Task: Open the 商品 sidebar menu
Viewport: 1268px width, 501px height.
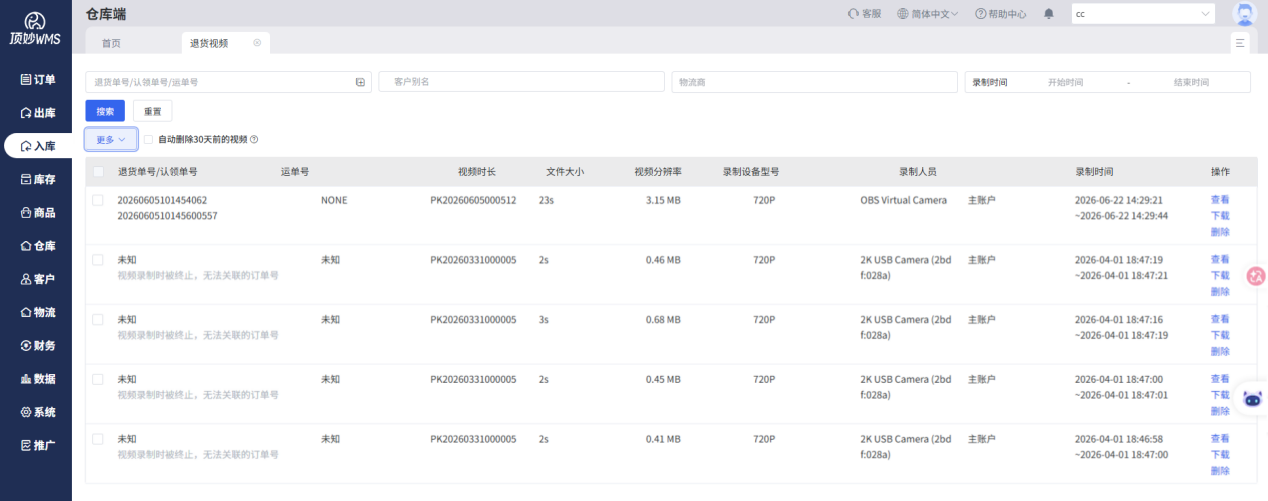Action: click(x=37, y=213)
